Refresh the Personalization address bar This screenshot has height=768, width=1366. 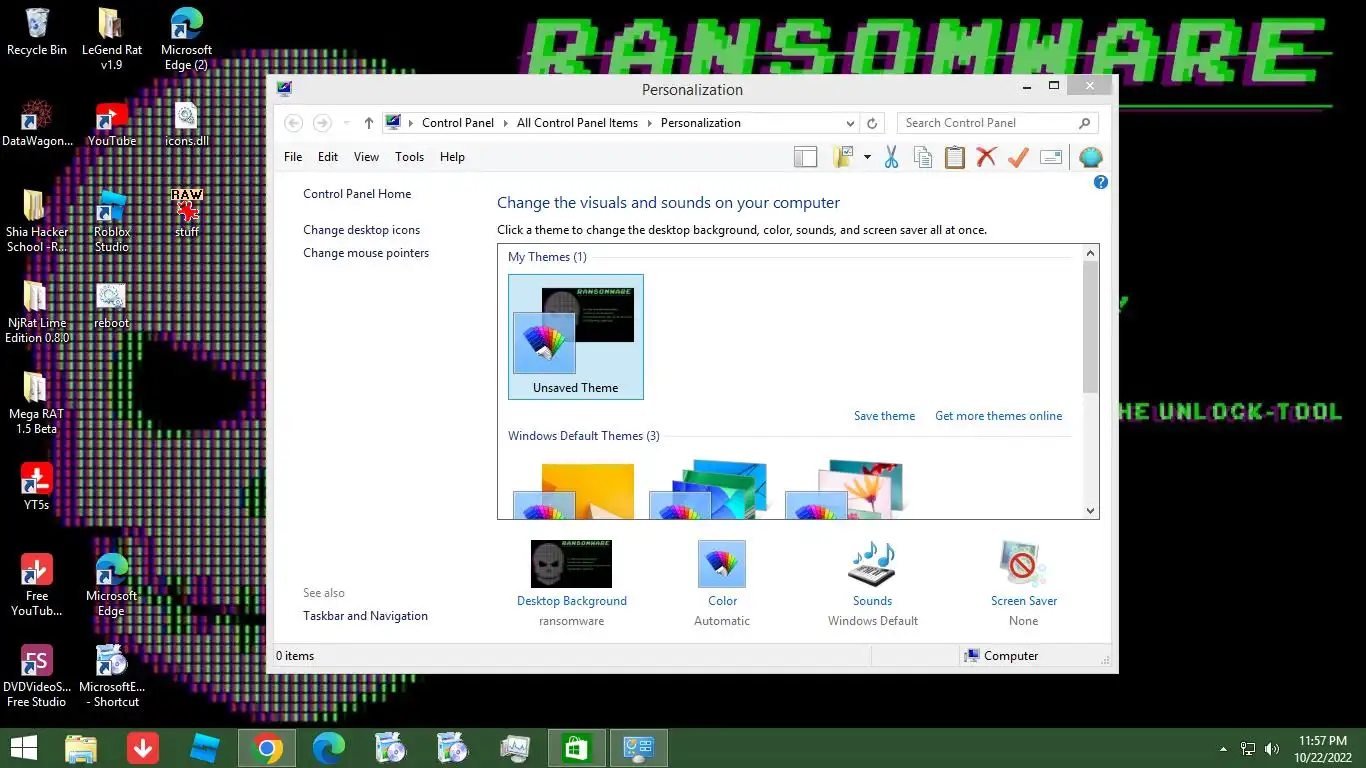[872, 123]
